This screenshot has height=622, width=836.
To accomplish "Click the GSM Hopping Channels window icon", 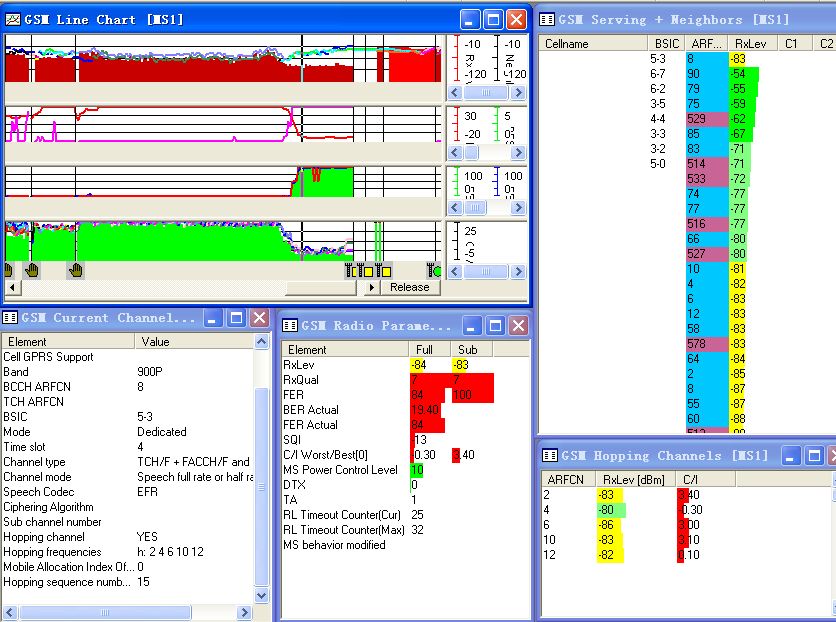I will point(549,456).
